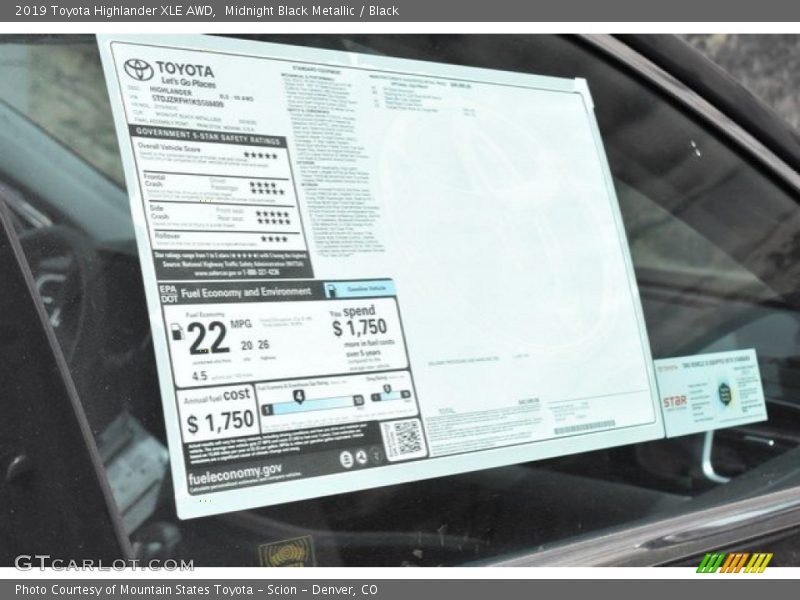Click the 'Side Crash' rating label
Screen dimensions: 800x600
tap(159, 212)
